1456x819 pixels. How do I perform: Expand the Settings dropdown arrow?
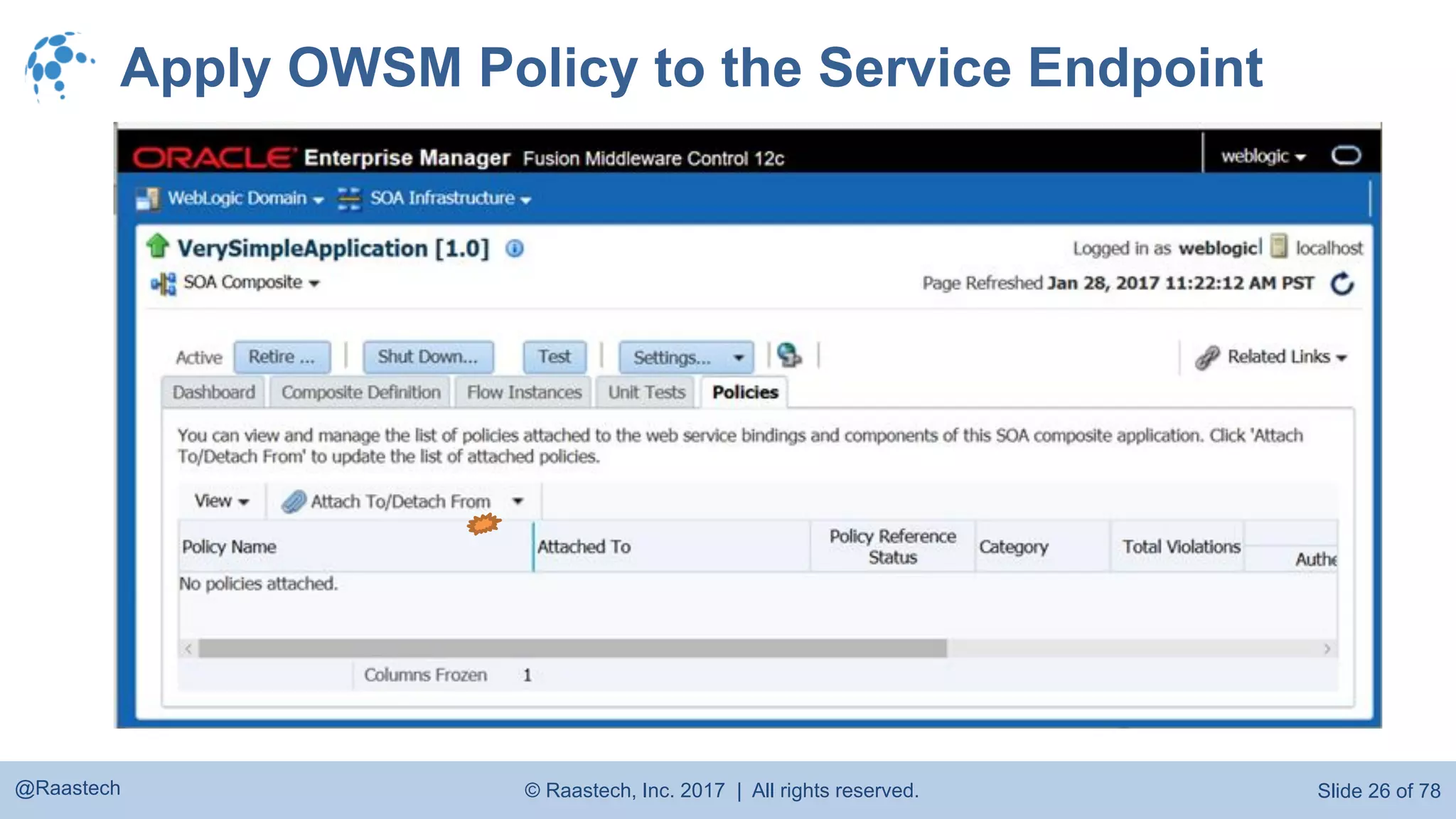coord(739,358)
